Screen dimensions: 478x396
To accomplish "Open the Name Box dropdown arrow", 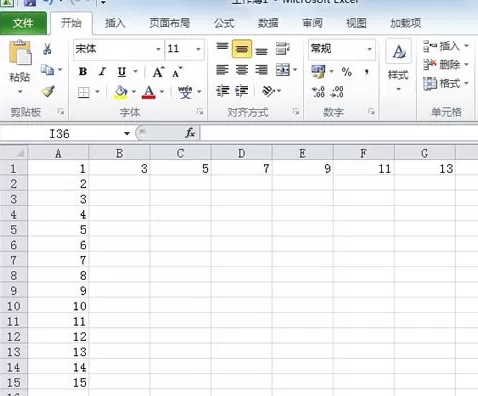I will point(127,134).
